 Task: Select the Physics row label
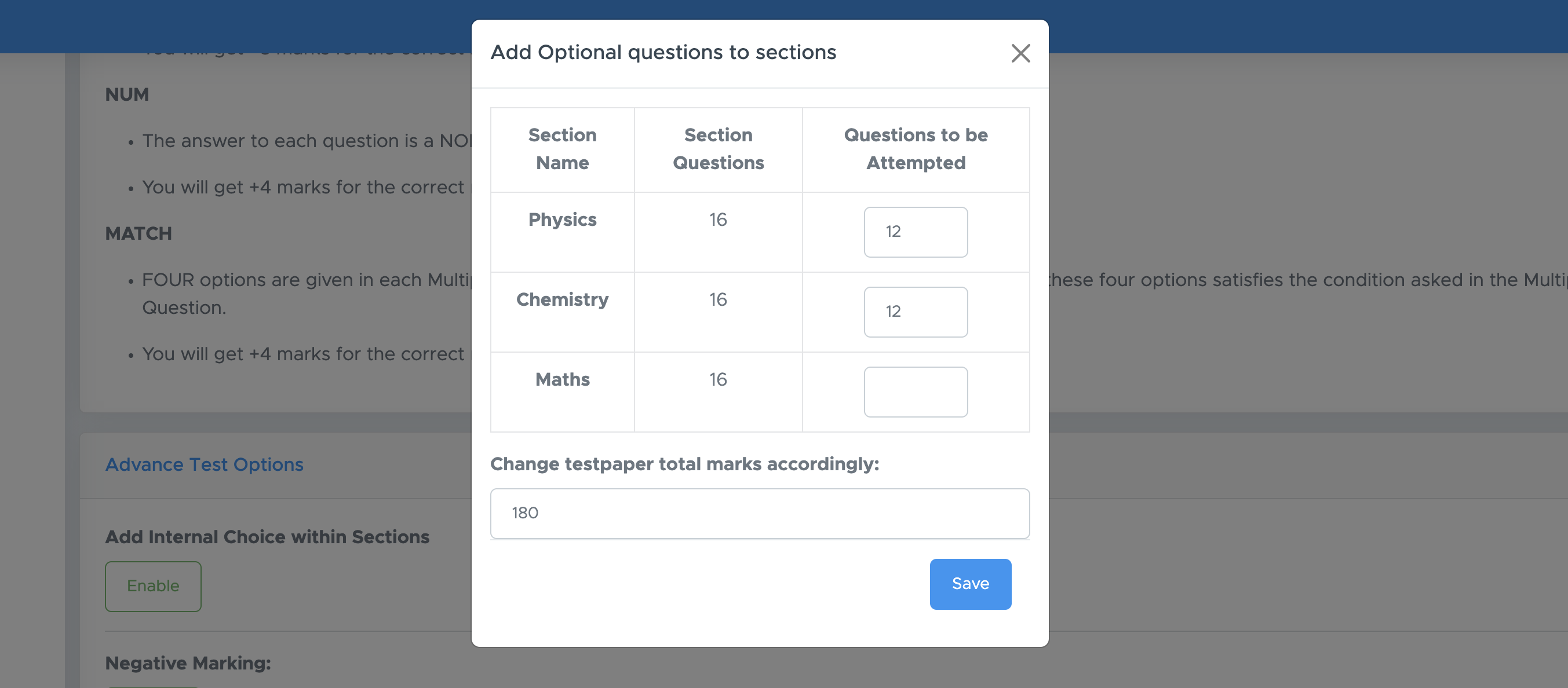[x=562, y=219]
